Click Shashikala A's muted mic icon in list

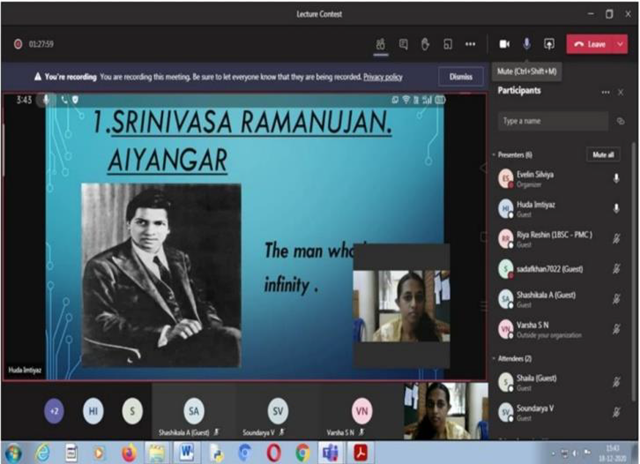coord(616,299)
